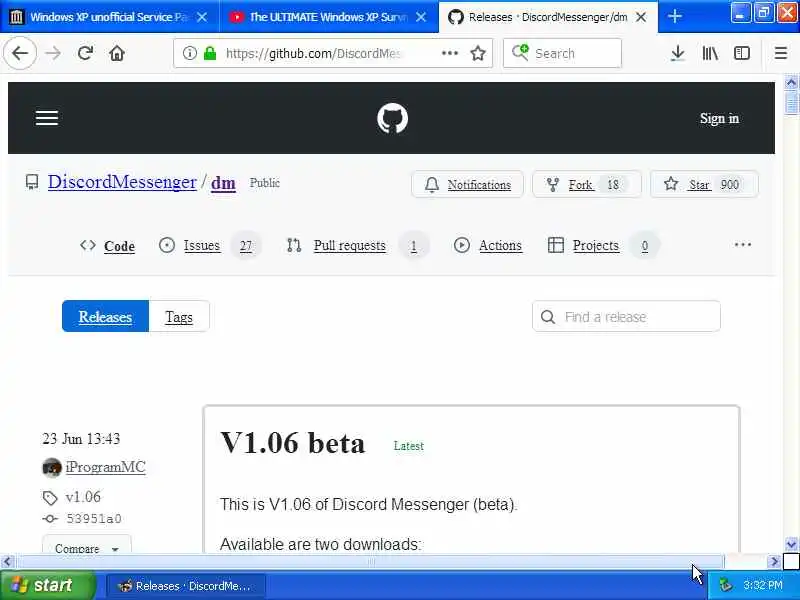This screenshot has width=800, height=600.
Task: Click the magnifier in Find a release
Action: [548, 317]
